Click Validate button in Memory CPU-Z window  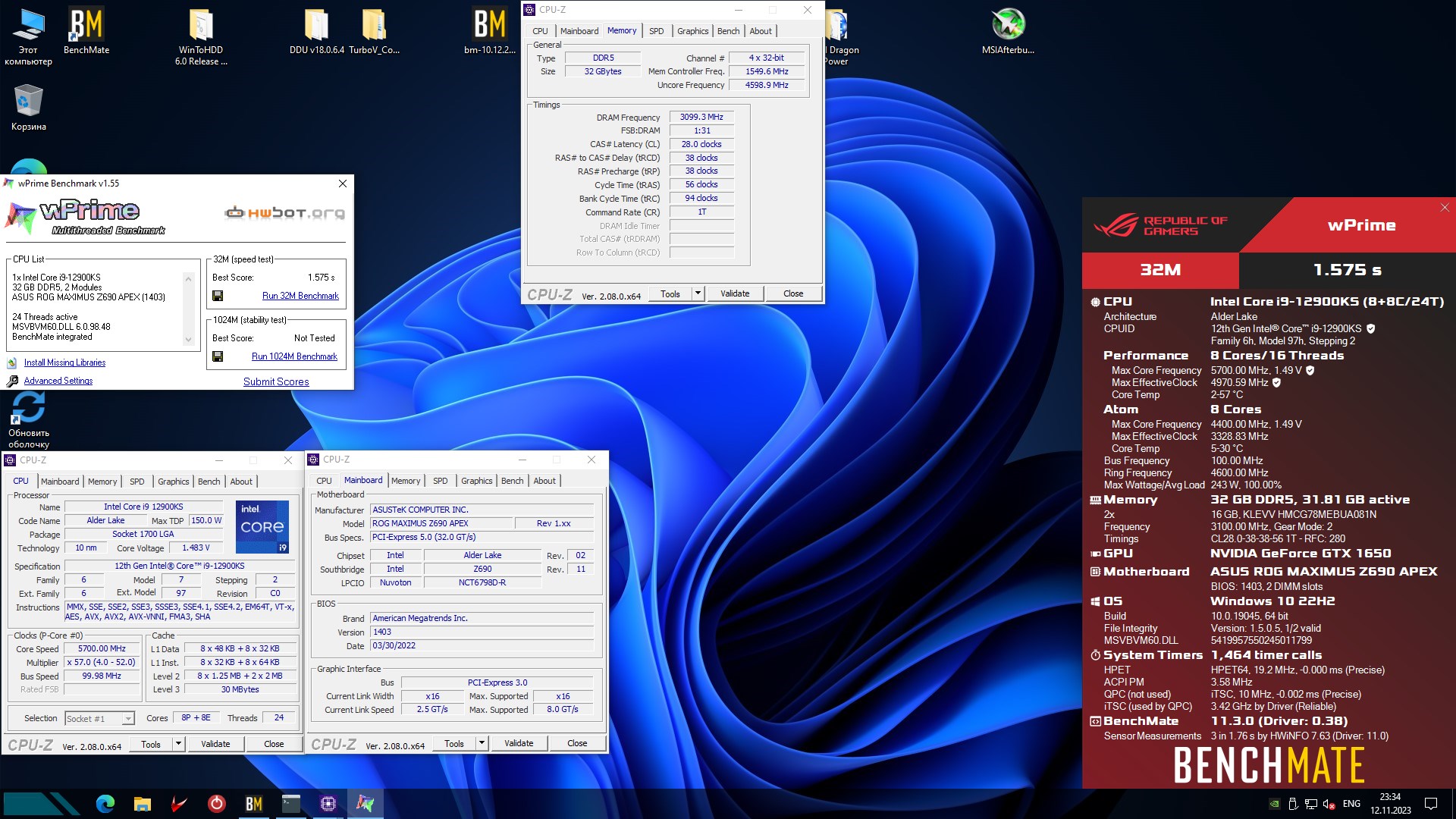click(x=735, y=293)
